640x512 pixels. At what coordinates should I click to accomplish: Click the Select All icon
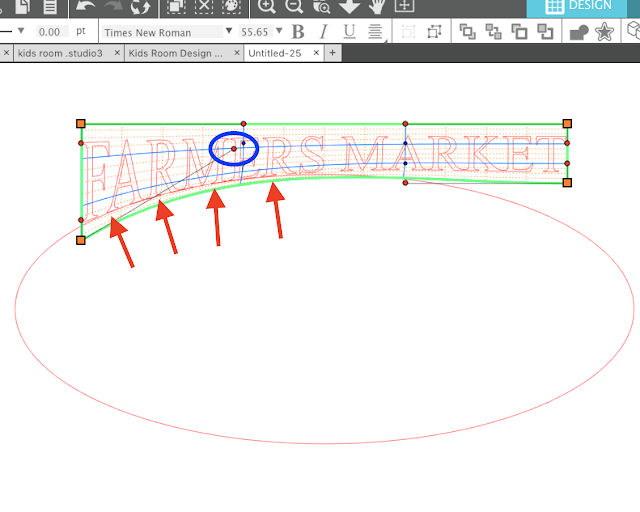point(176,6)
